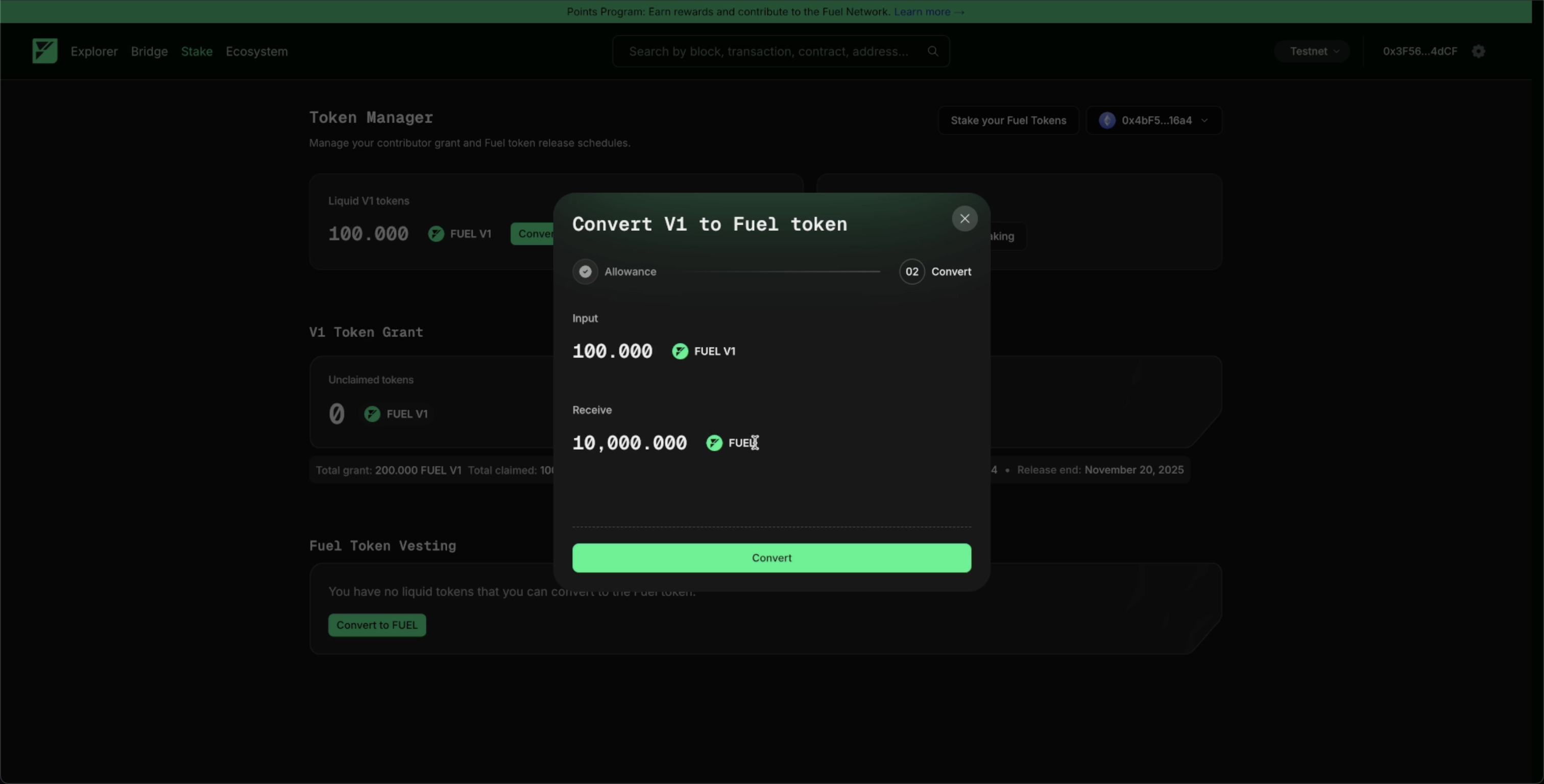The image size is (1544, 784).
Task: Click the Fuel logo in navbar
Action: point(44,51)
